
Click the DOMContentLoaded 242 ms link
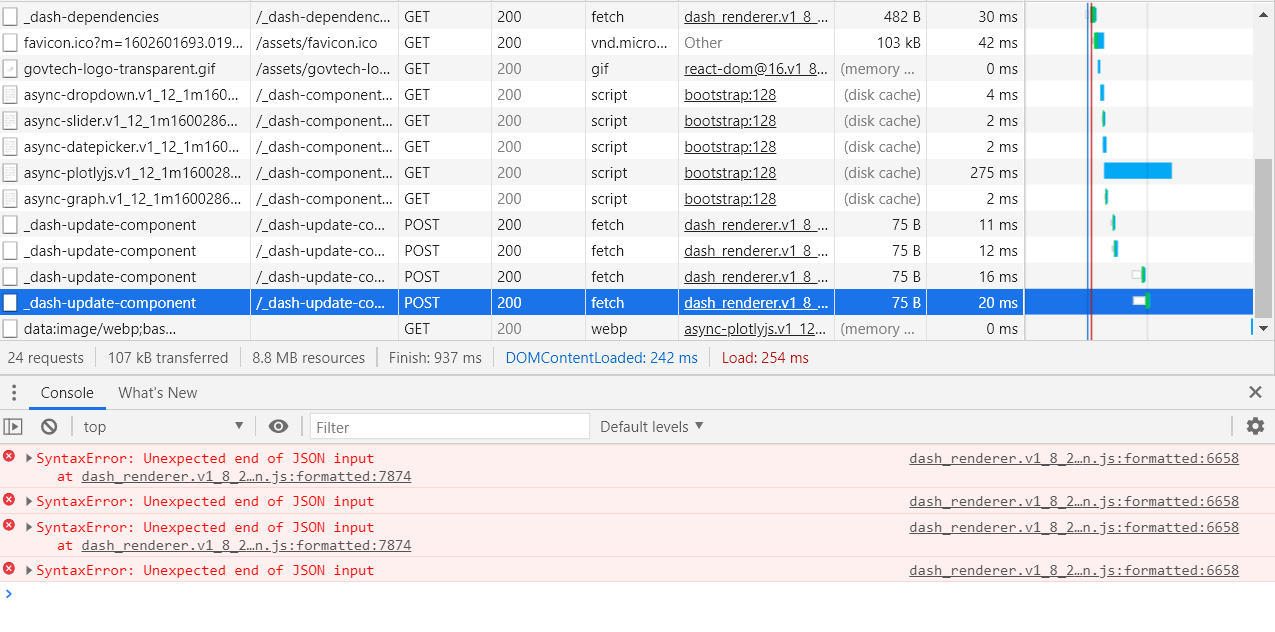[601, 357]
